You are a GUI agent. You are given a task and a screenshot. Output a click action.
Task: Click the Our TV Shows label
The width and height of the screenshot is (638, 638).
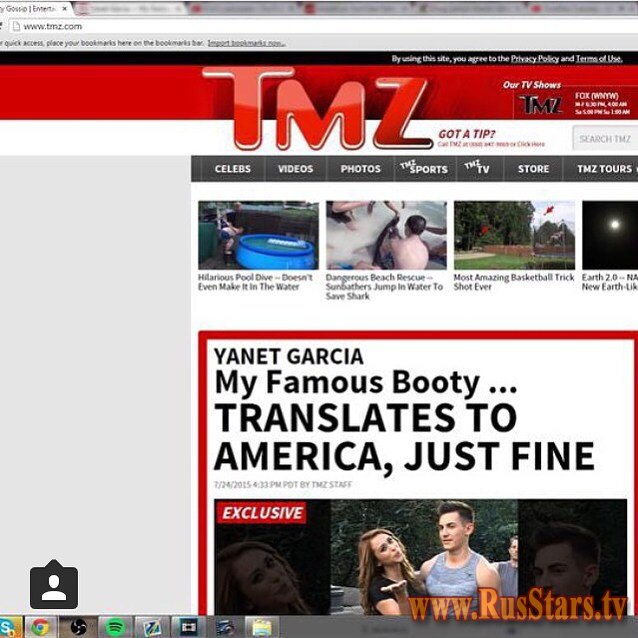click(531, 85)
